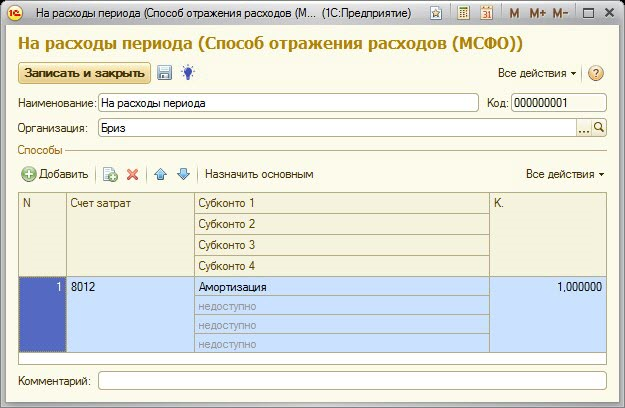This screenshot has width=625, height=408.
Task: Move row down with arrow icon
Action: pos(183,174)
